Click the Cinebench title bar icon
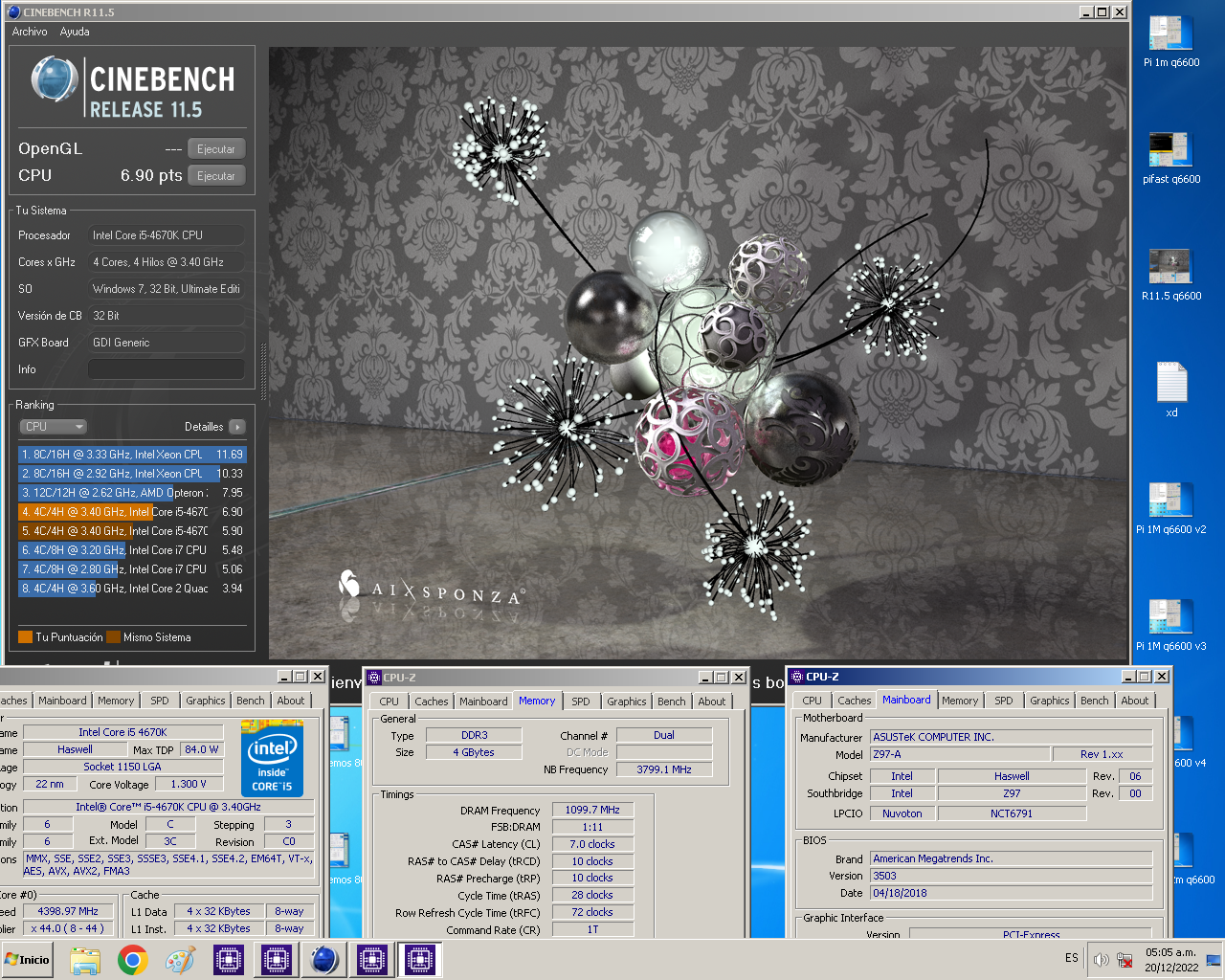Image resolution: width=1225 pixels, height=980 pixels. pyautogui.click(x=13, y=11)
